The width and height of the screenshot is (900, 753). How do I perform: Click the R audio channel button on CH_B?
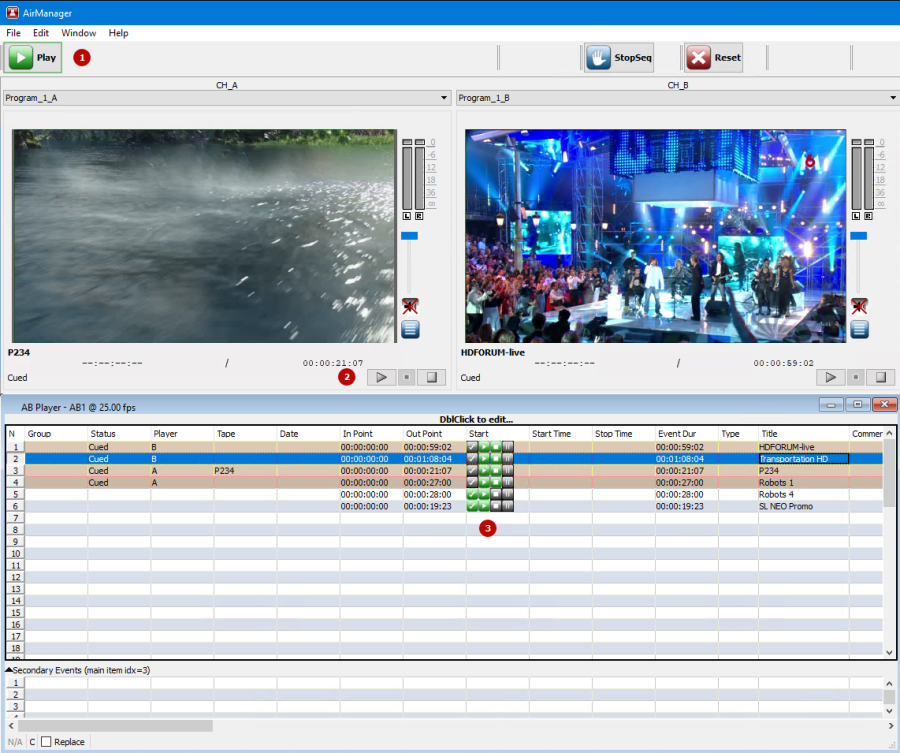click(868, 216)
